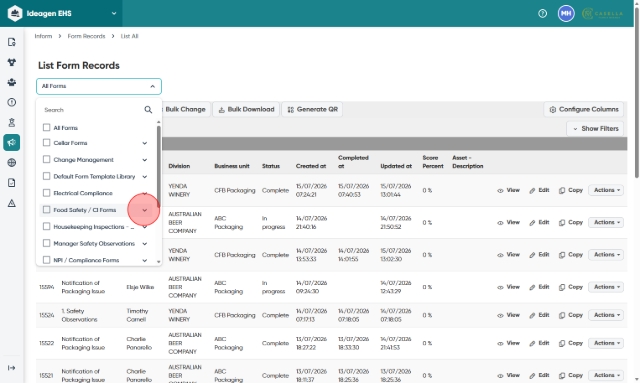
Task: Tick the All Forms checkbox
Action: pos(47,127)
